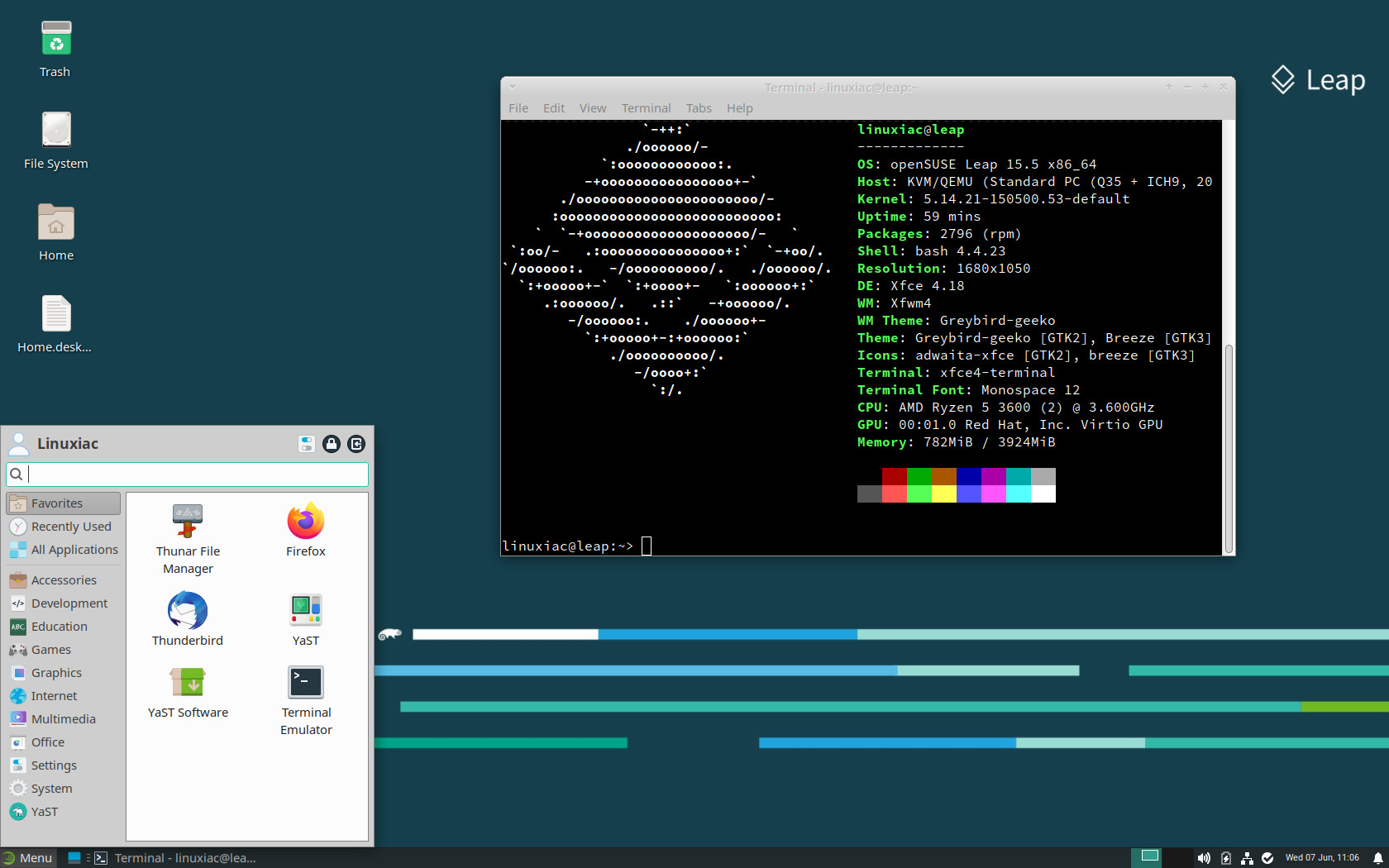
Task: Open the Graphics category
Action: click(x=64, y=673)
